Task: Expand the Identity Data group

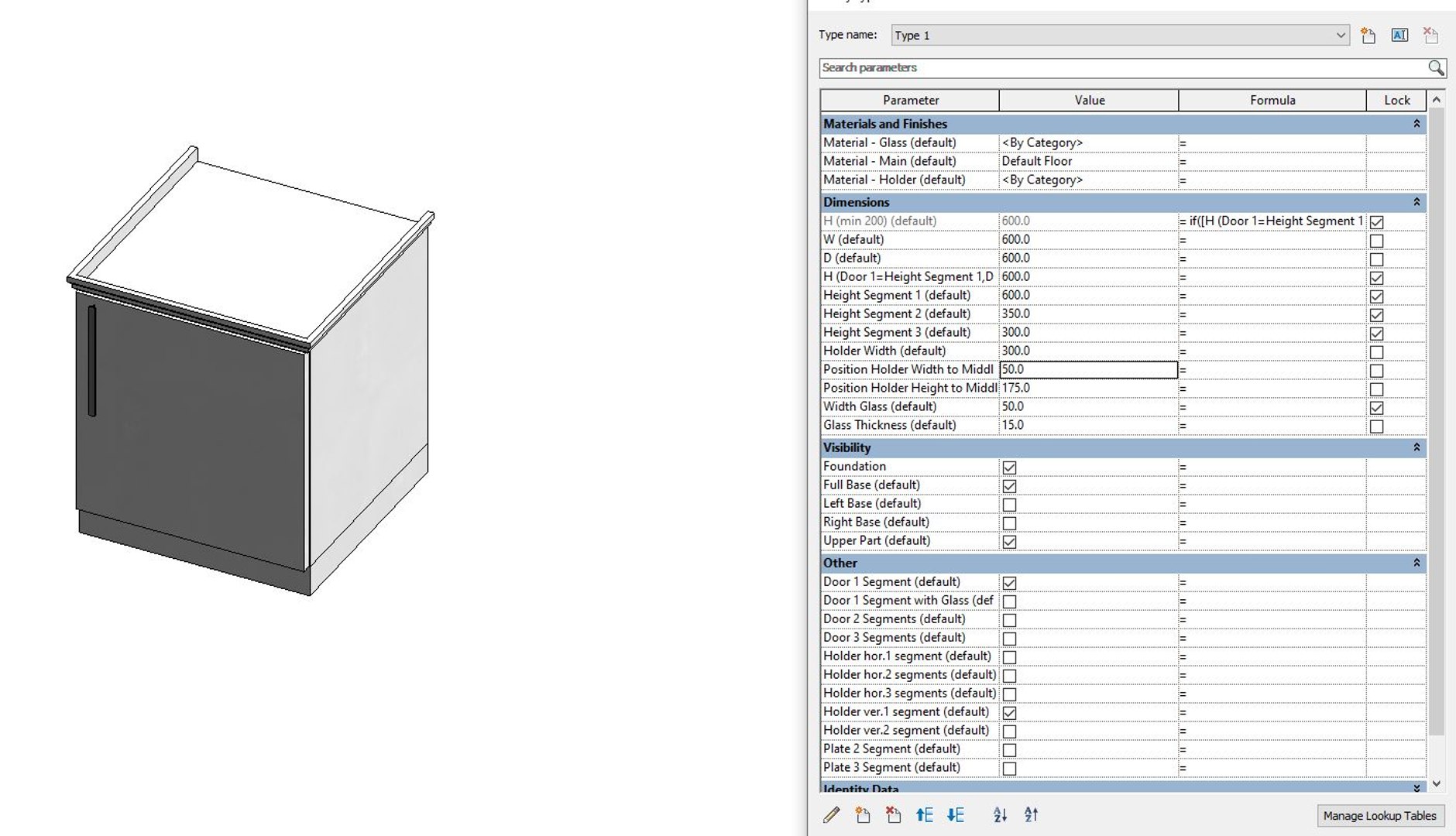Action: tap(1417, 788)
